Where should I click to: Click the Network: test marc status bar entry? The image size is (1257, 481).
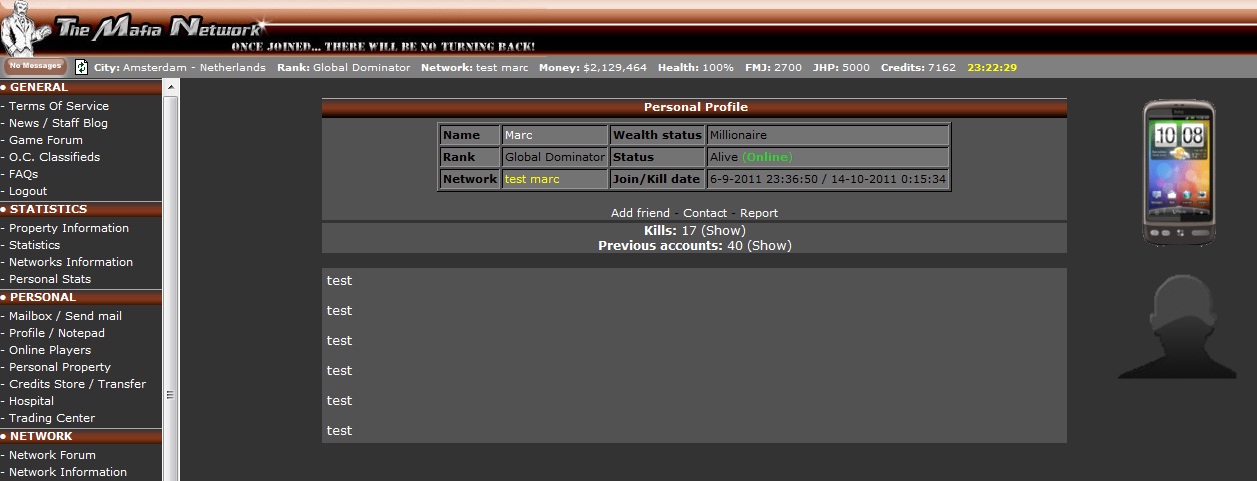474,68
